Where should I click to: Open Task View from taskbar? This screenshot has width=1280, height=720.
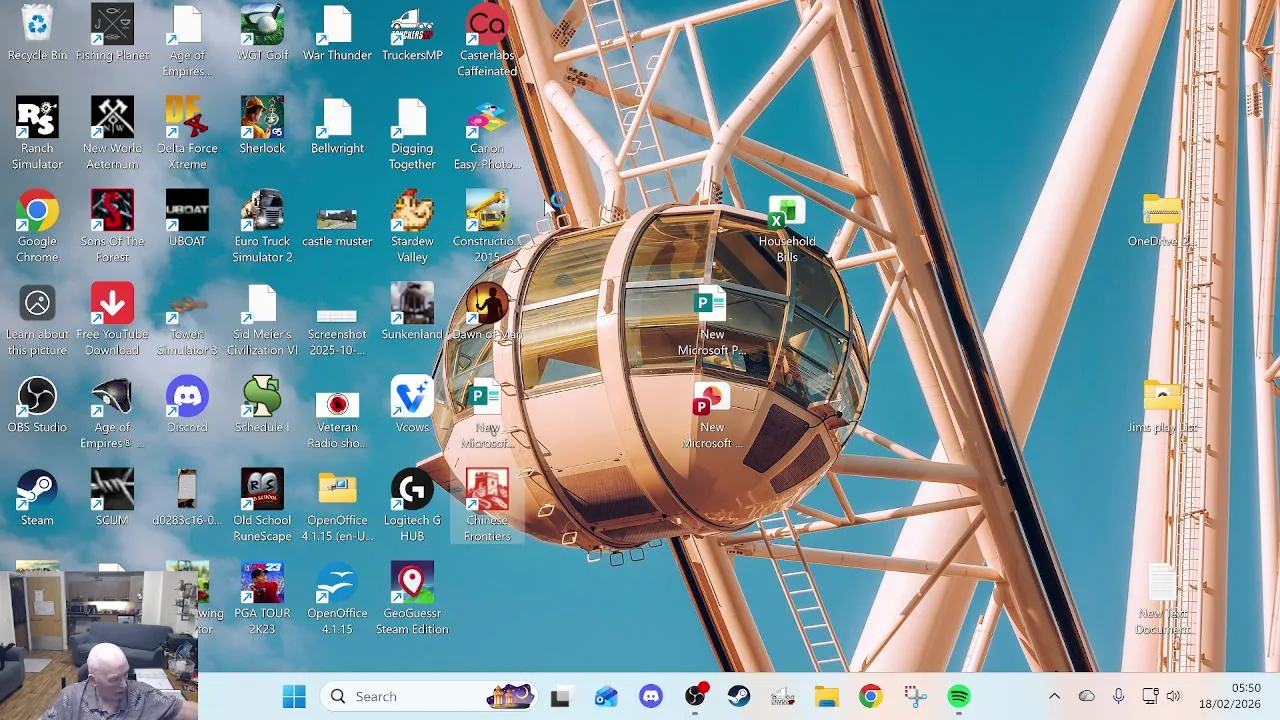[x=560, y=696]
